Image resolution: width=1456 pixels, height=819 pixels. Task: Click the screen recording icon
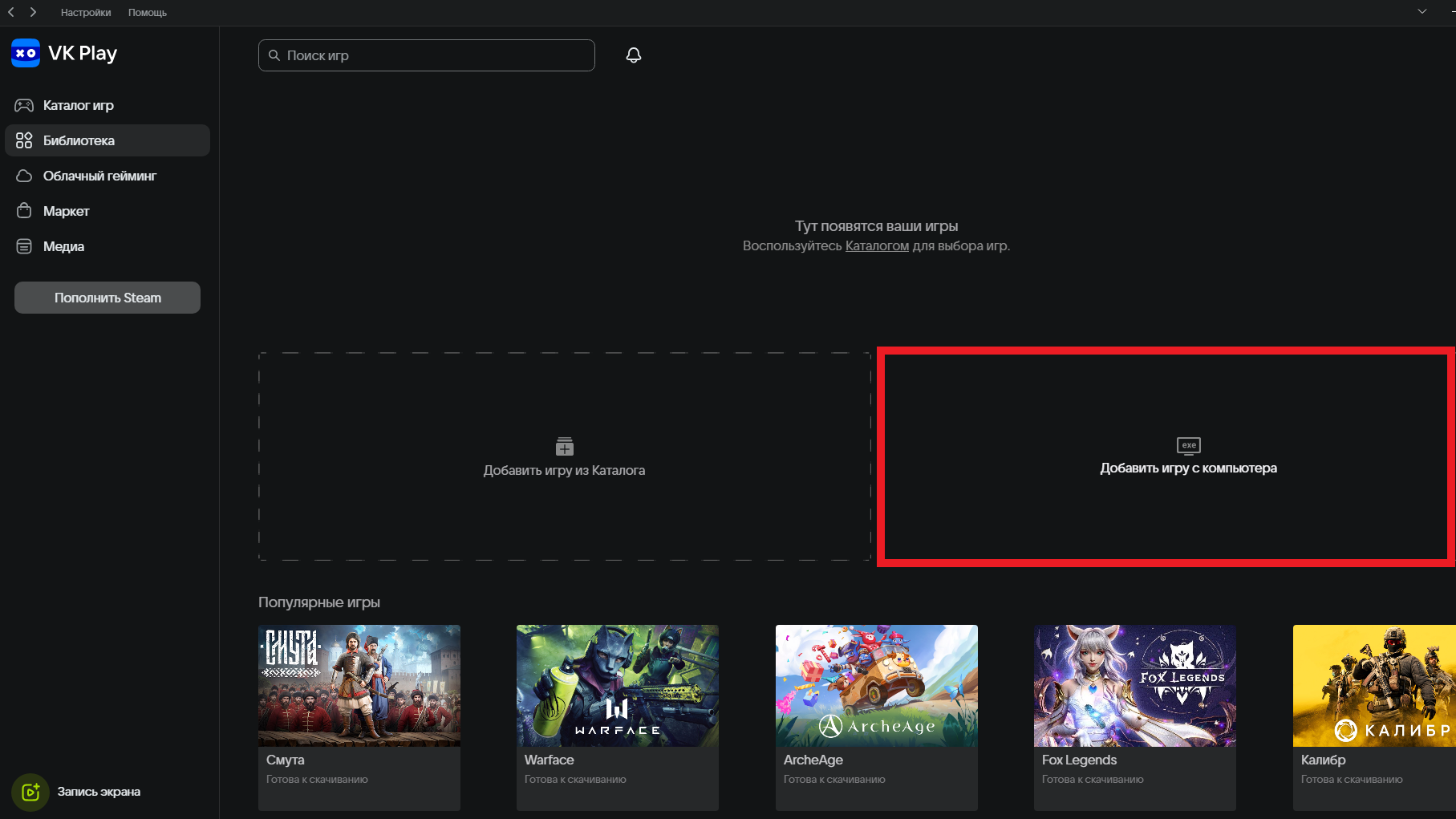[x=30, y=792]
